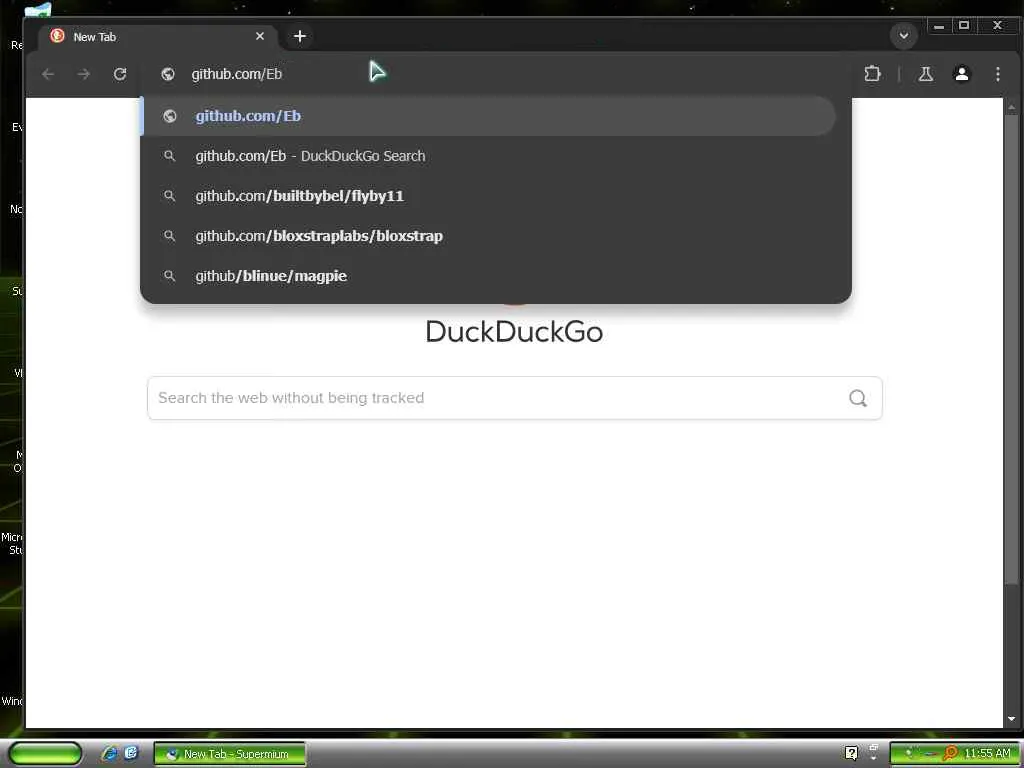The image size is (1024, 768).
Task: Focus the address bar text github.com/Eb
Action: click(236, 74)
